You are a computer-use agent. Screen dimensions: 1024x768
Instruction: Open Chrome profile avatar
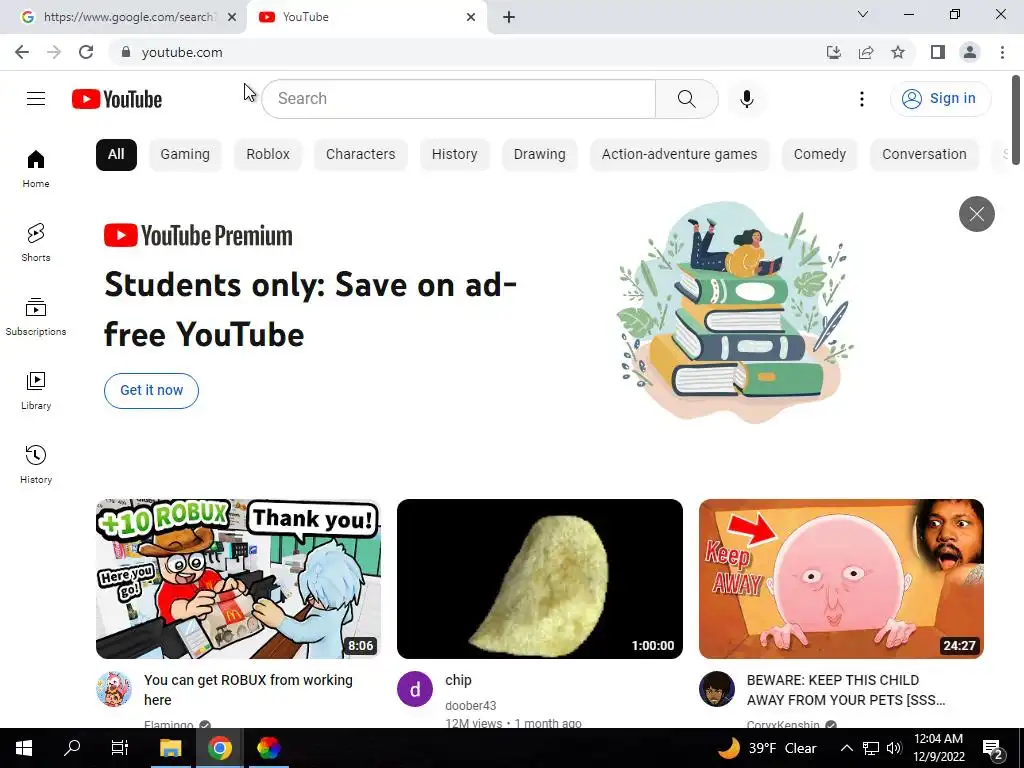pos(970,52)
